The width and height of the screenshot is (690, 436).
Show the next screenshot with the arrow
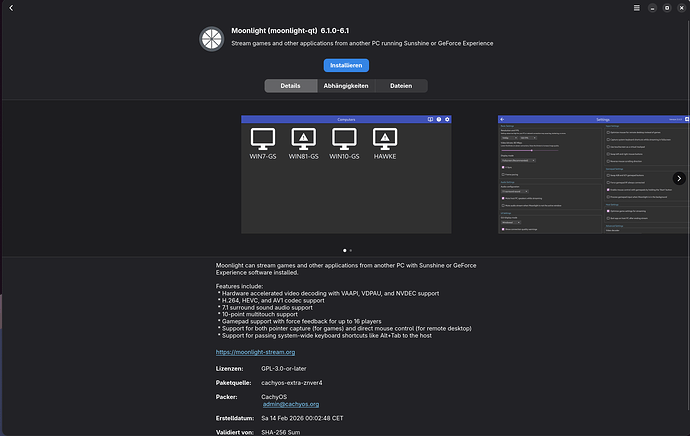click(x=679, y=178)
